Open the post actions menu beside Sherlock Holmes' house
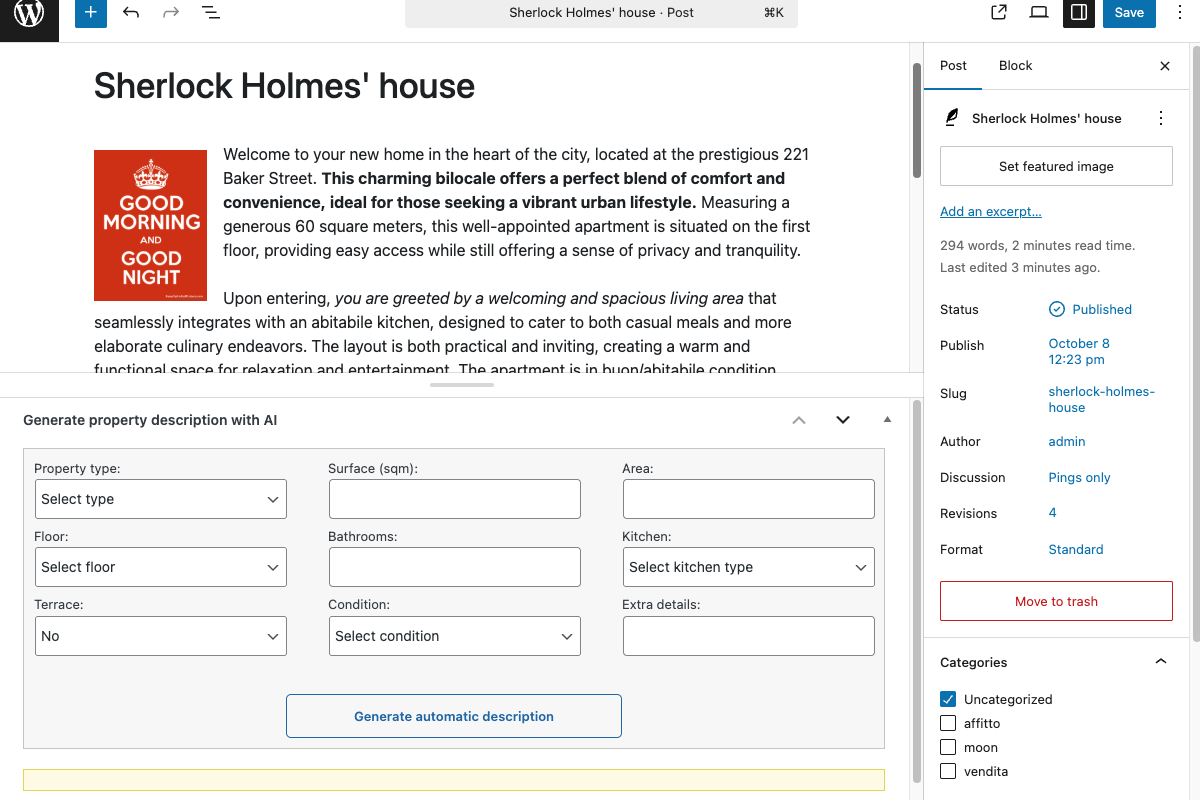The image size is (1200, 800). (1161, 118)
